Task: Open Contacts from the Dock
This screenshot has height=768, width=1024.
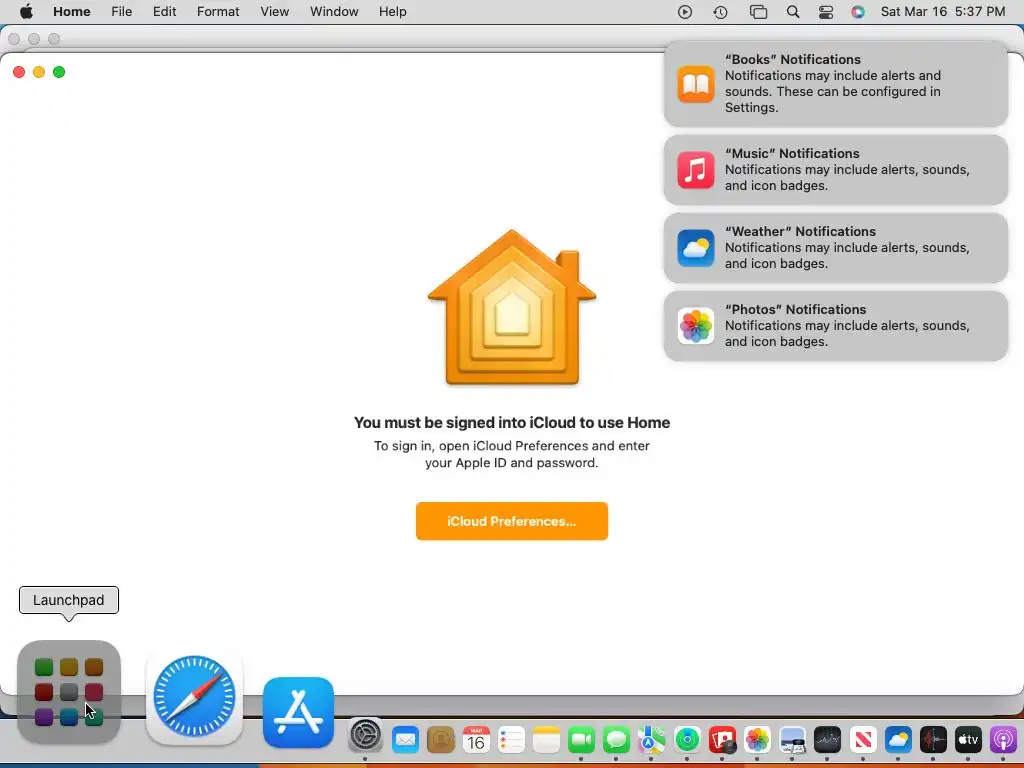Action: pyautogui.click(x=441, y=740)
